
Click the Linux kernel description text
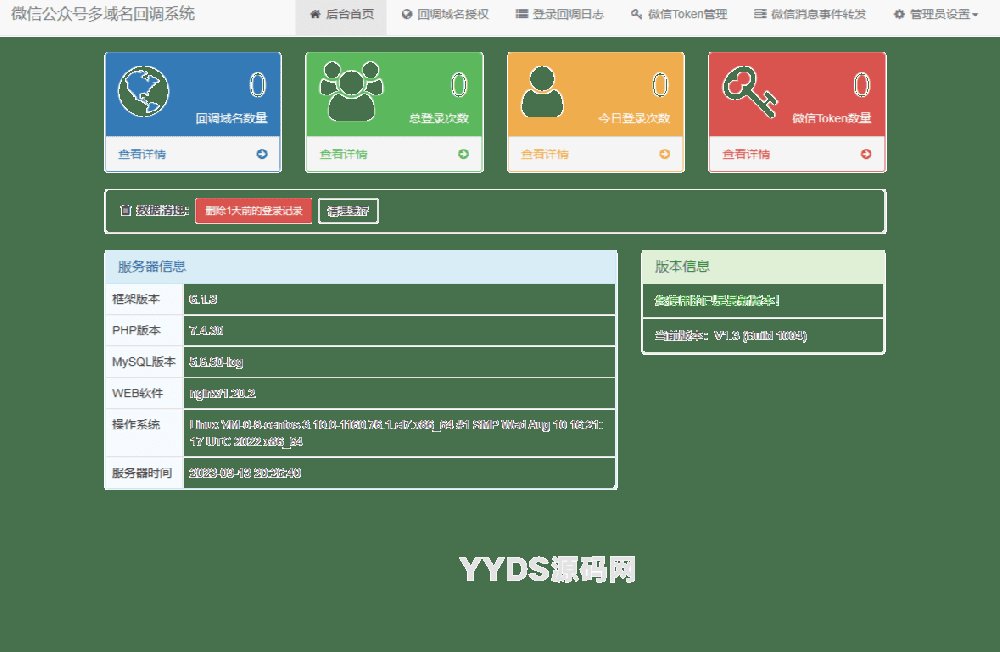coord(396,433)
